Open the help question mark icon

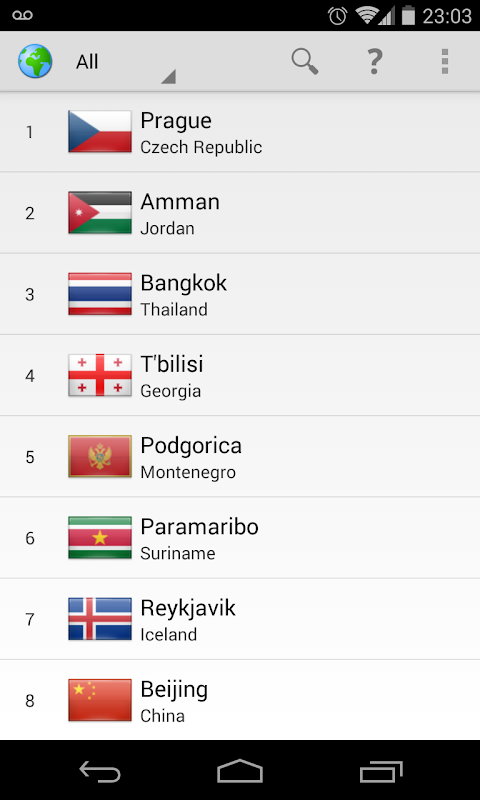[x=374, y=62]
